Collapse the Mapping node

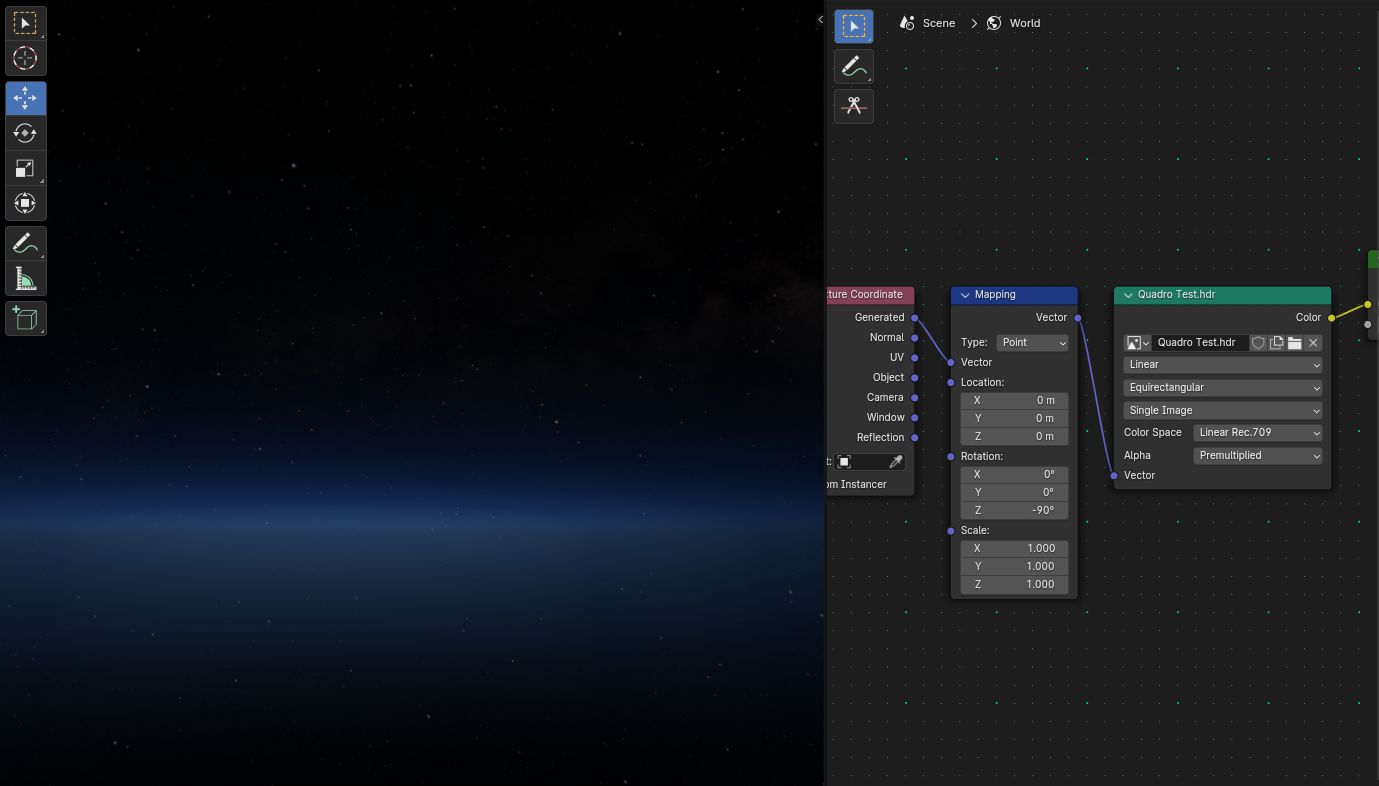coord(965,295)
